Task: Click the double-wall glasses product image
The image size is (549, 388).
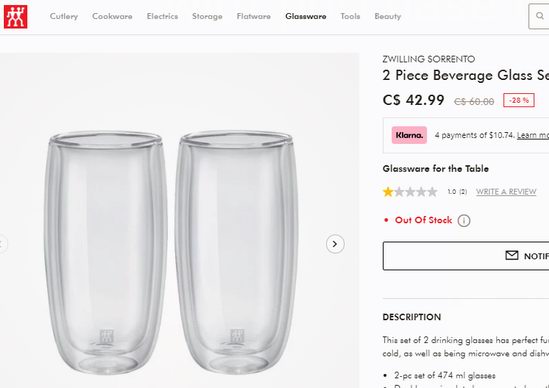Action: point(171,250)
